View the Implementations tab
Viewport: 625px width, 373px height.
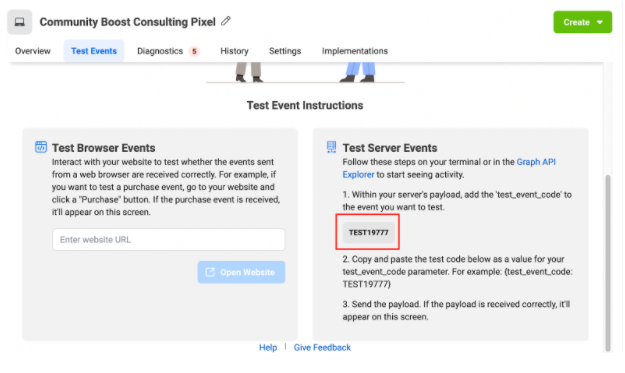(x=355, y=51)
